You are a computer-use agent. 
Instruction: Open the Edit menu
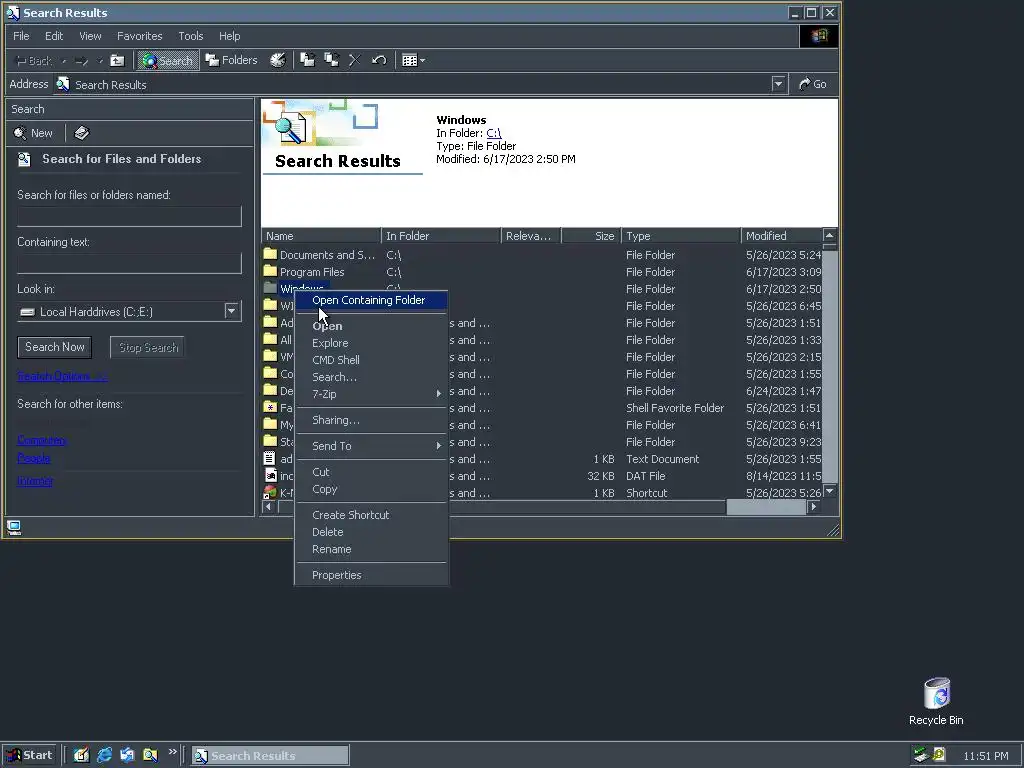(54, 36)
